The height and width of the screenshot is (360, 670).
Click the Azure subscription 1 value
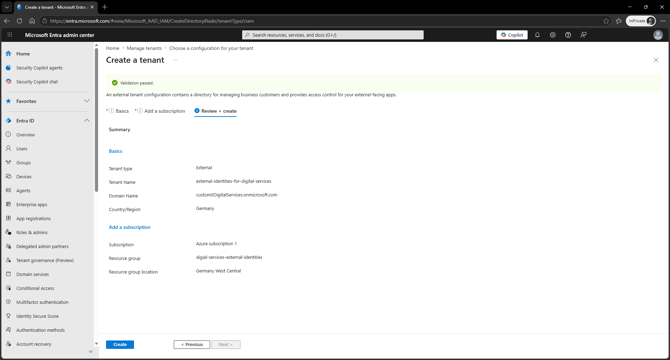click(216, 244)
